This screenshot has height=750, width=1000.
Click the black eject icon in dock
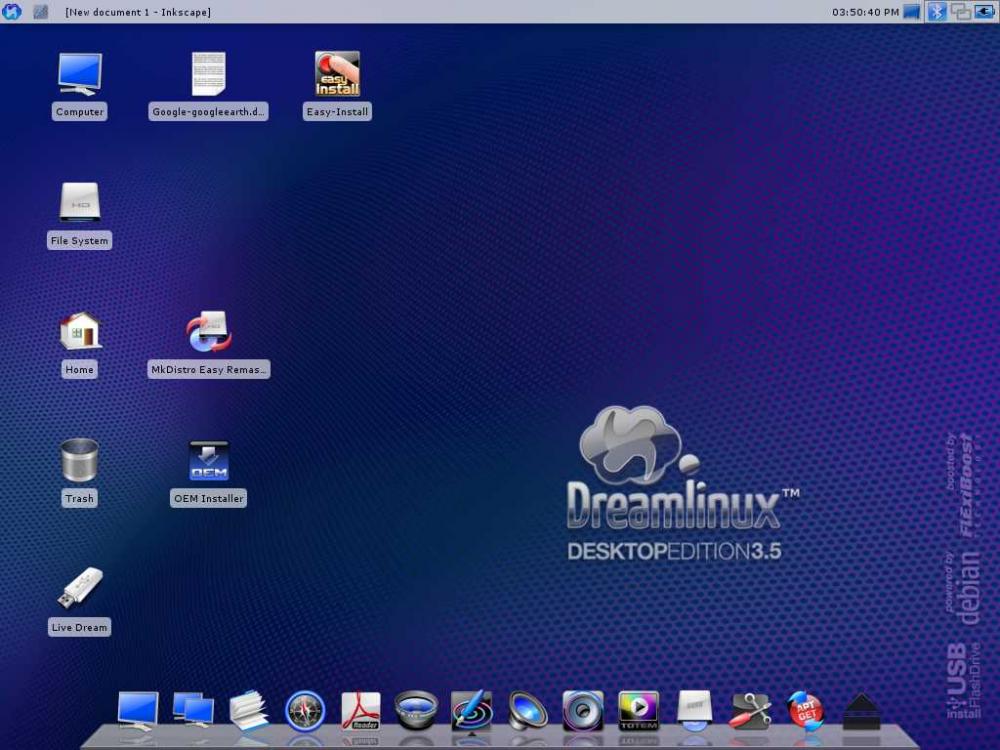[862, 710]
